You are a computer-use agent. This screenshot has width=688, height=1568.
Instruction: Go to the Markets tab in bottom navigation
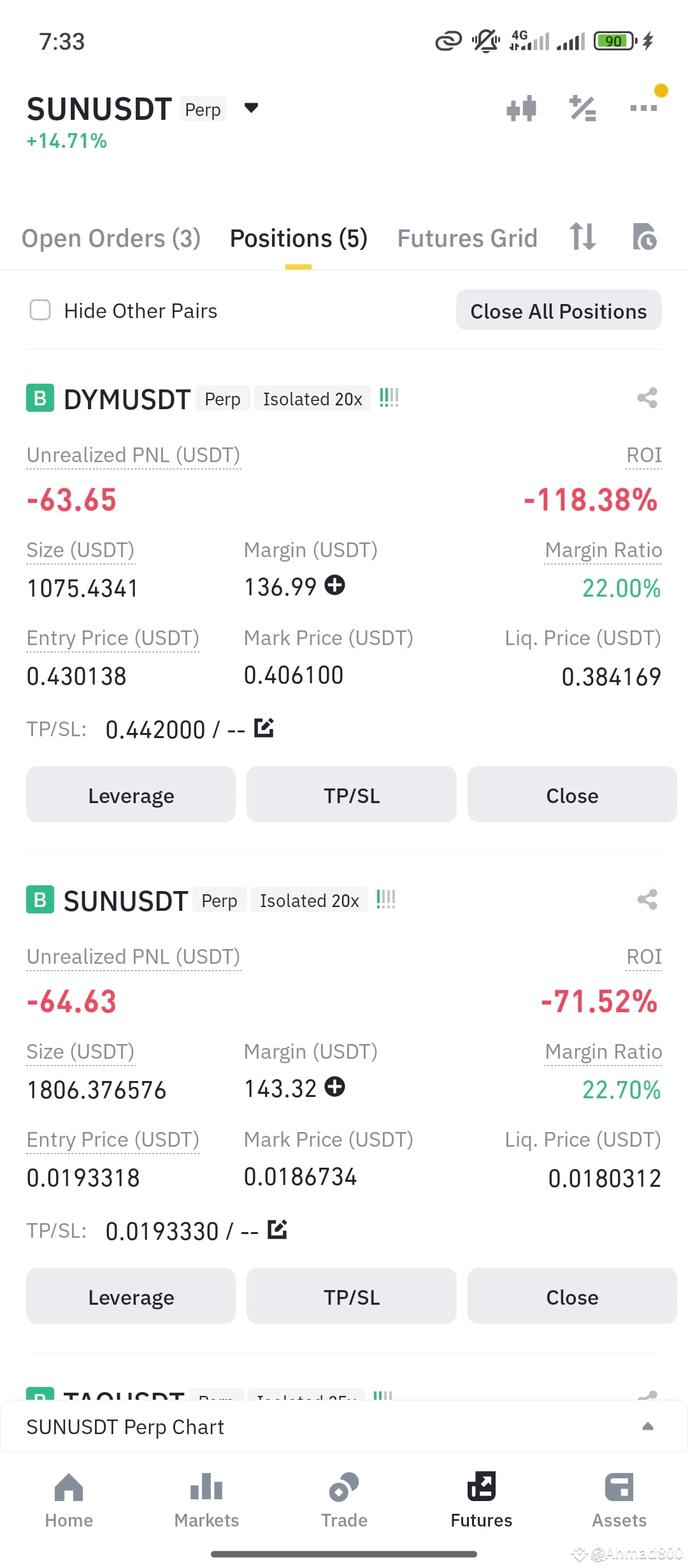(x=206, y=1500)
